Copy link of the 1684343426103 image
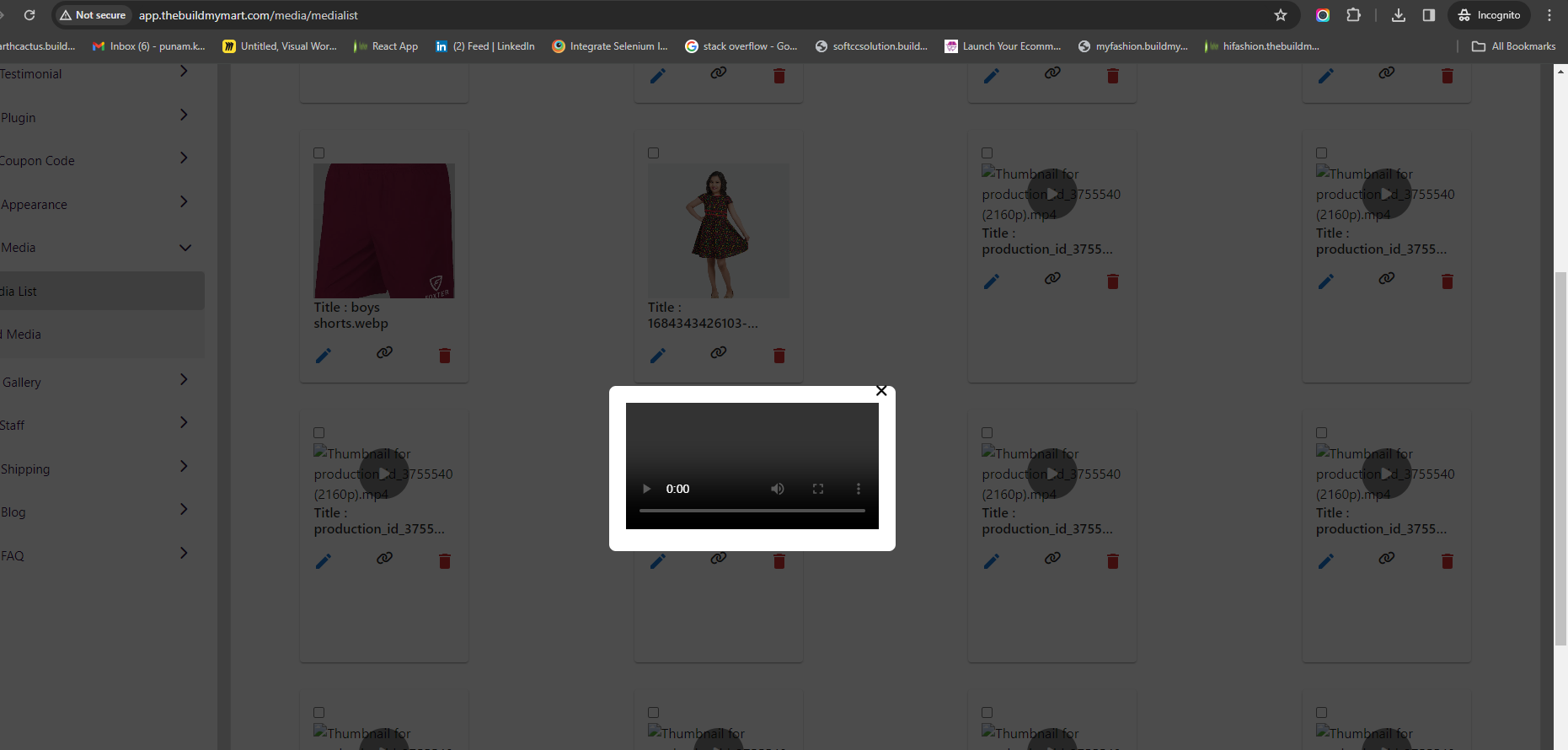The image size is (1568, 750). coord(719,352)
